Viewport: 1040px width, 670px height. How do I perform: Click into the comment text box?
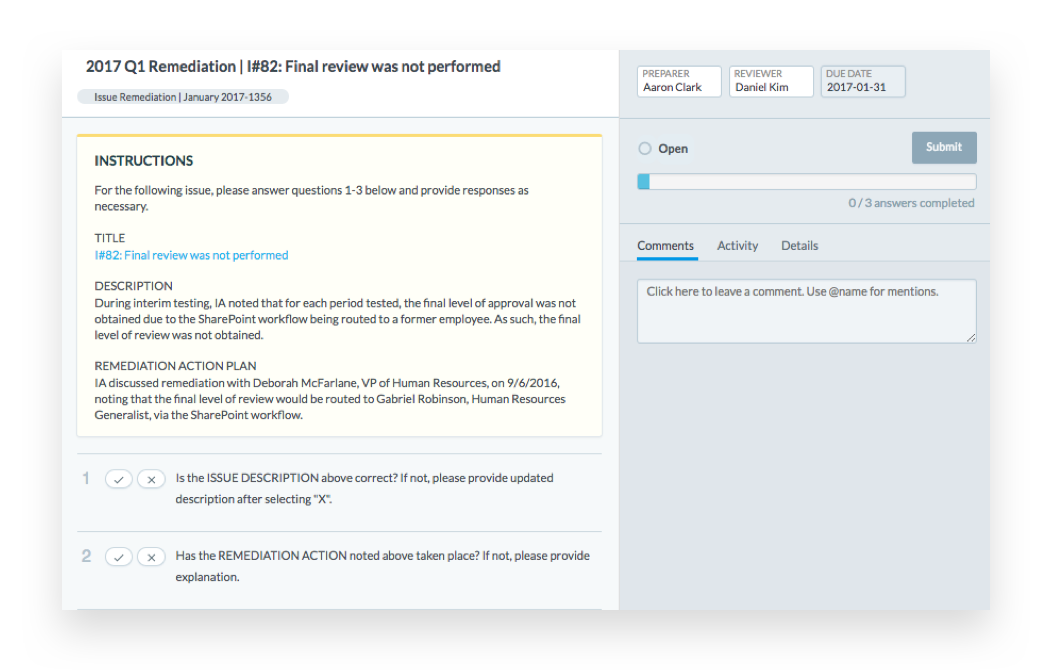click(807, 311)
